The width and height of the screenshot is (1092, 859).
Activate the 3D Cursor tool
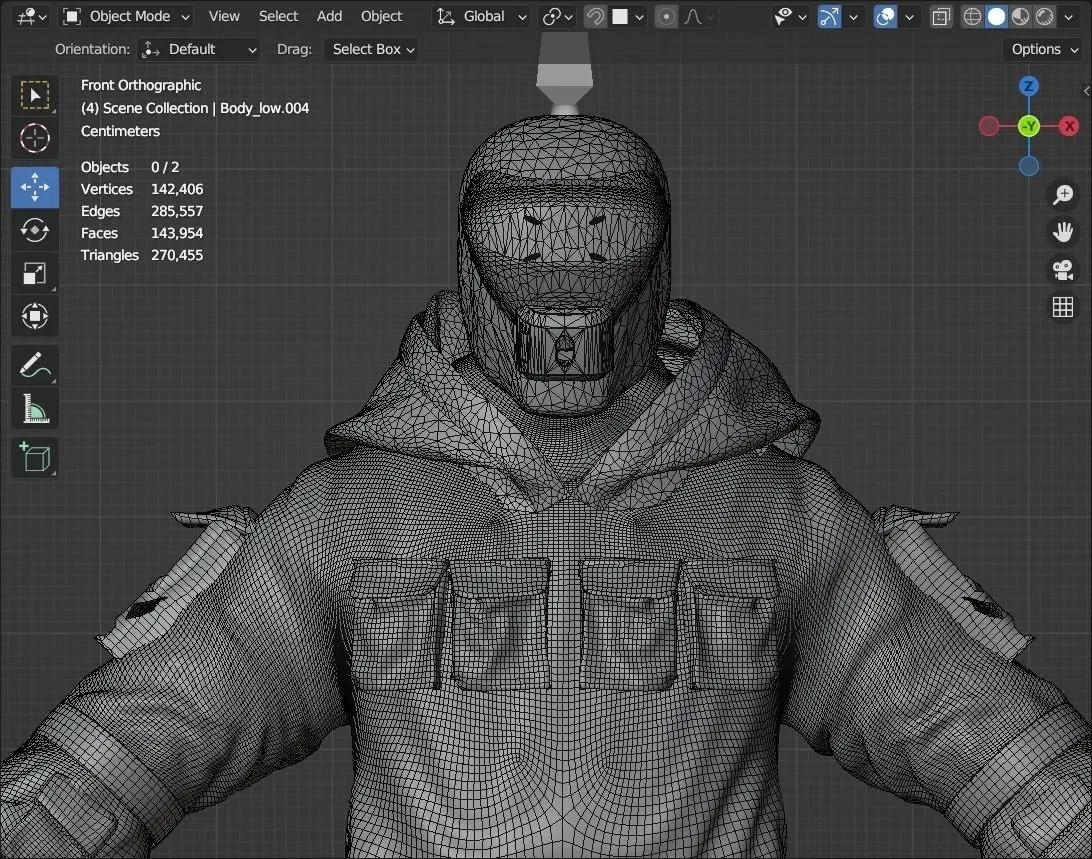pyautogui.click(x=35, y=138)
